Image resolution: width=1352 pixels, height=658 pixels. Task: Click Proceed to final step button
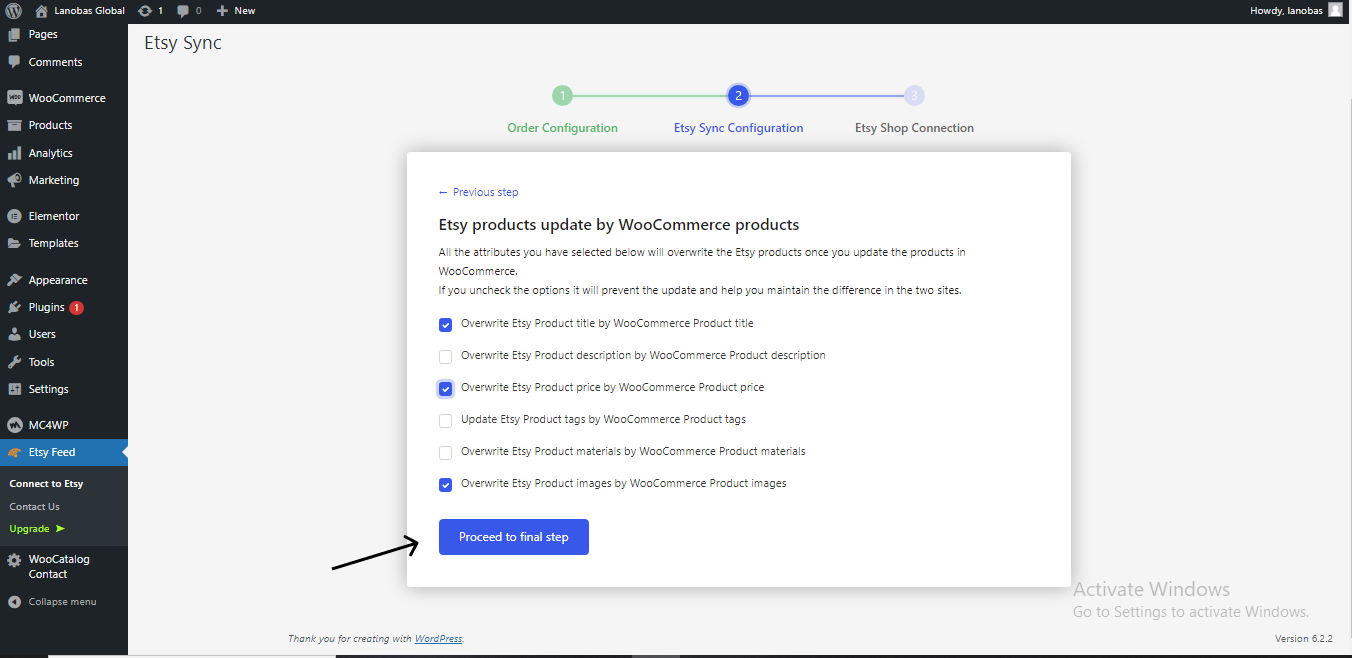(514, 537)
